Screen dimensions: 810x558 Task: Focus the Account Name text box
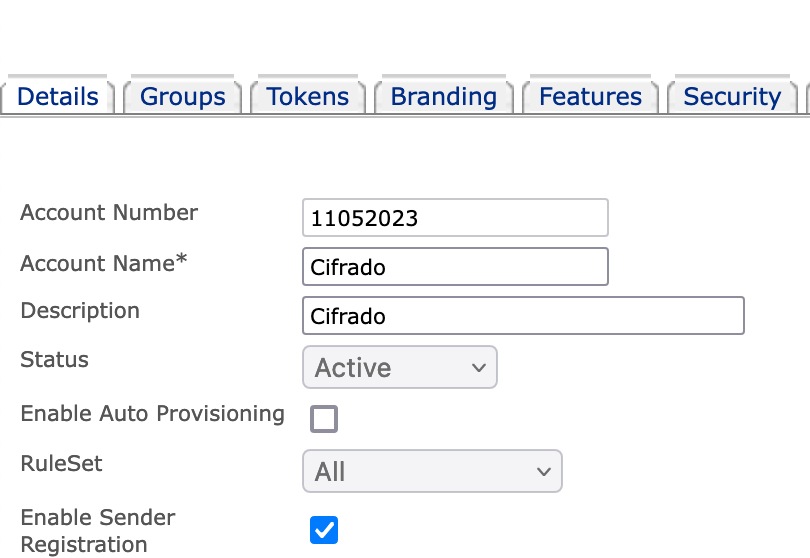455,267
